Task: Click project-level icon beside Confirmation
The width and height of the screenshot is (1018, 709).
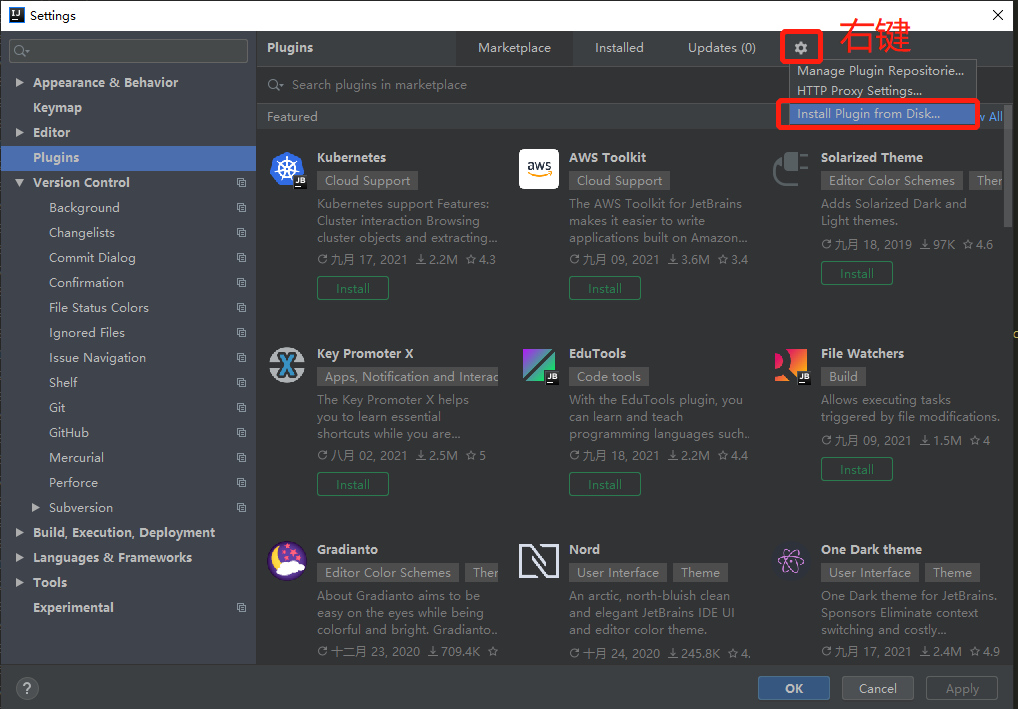Action: coord(242,282)
